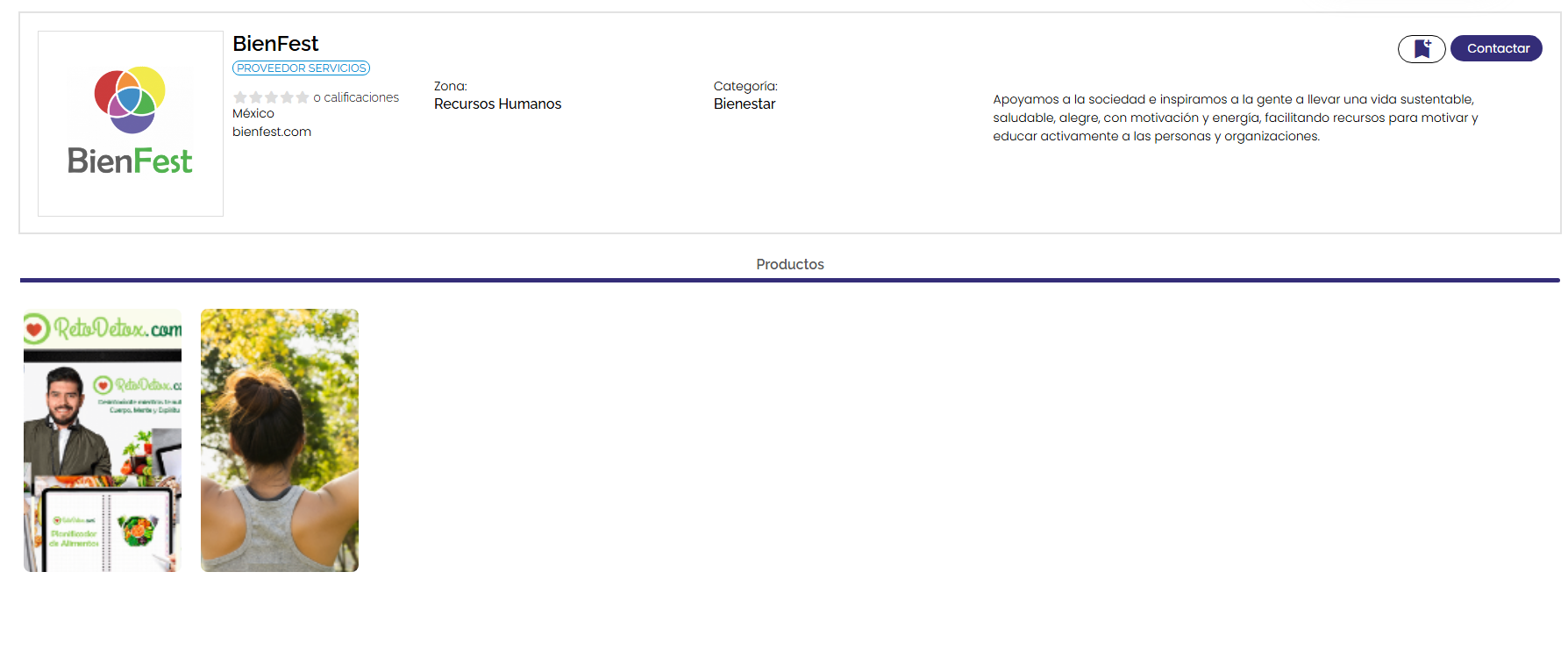This screenshot has height=672, width=1568.
Task: Click the second rating star
Action: (256, 97)
